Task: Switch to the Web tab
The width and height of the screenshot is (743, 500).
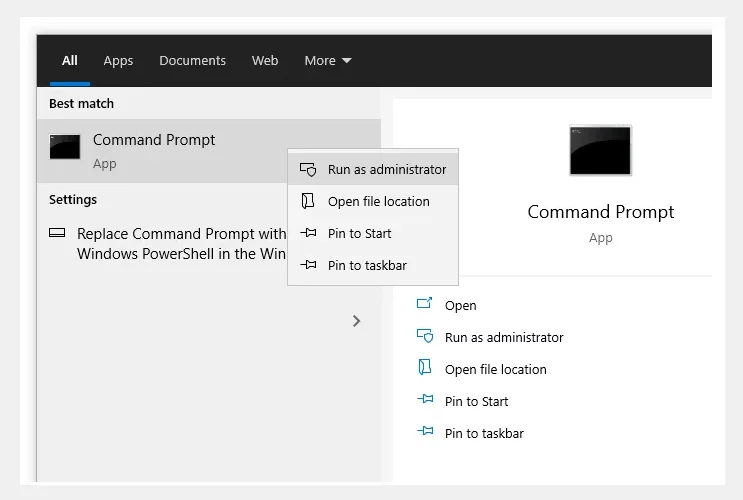Action: pyautogui.click(x=265, y=61)
